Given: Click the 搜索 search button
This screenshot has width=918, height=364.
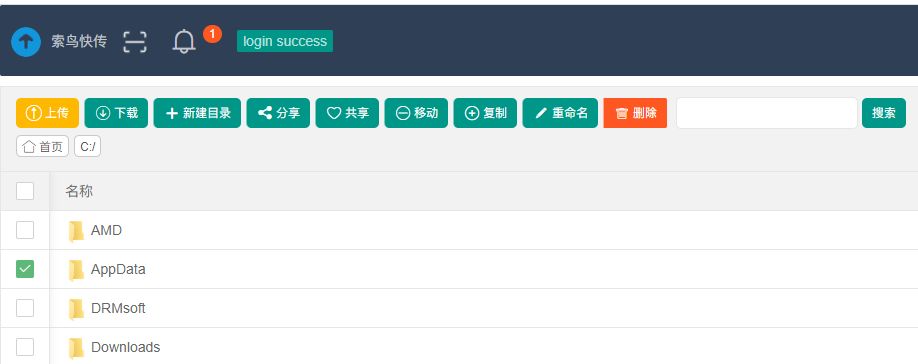Looking at the screenshot, I should (884, 113).
